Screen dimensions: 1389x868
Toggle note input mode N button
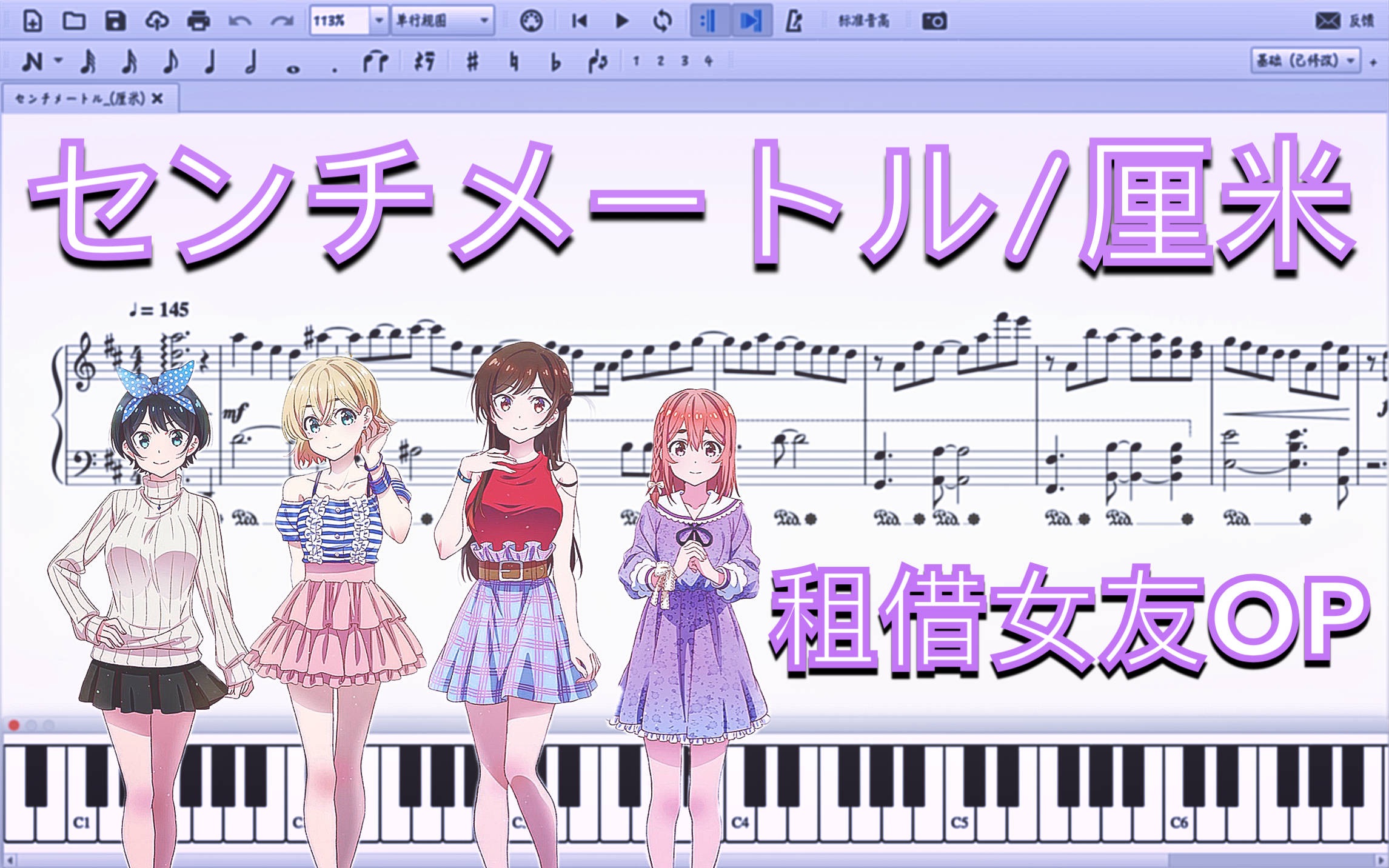tap(32, 61)
